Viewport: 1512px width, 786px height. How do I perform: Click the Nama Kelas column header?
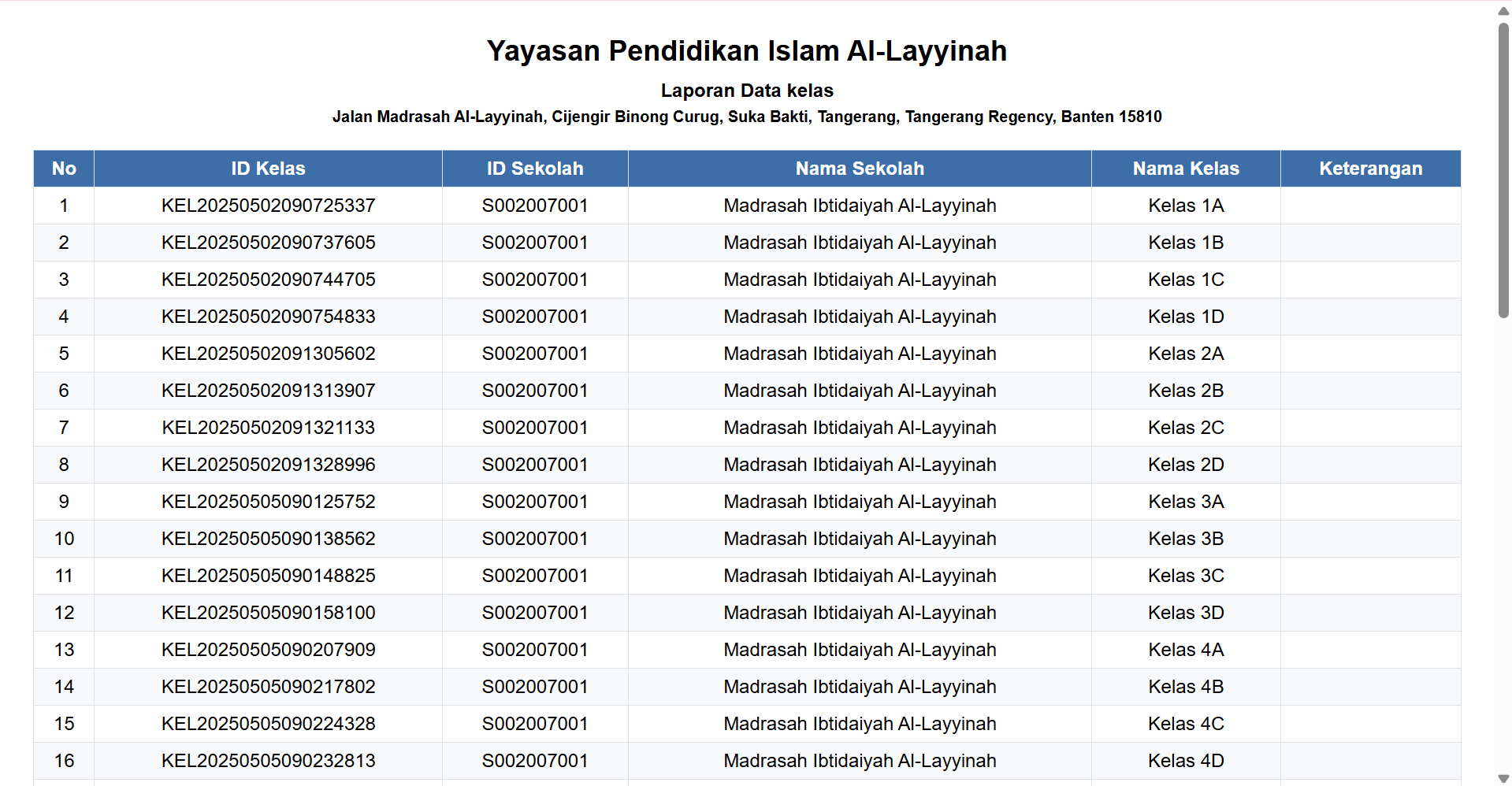1186,168
